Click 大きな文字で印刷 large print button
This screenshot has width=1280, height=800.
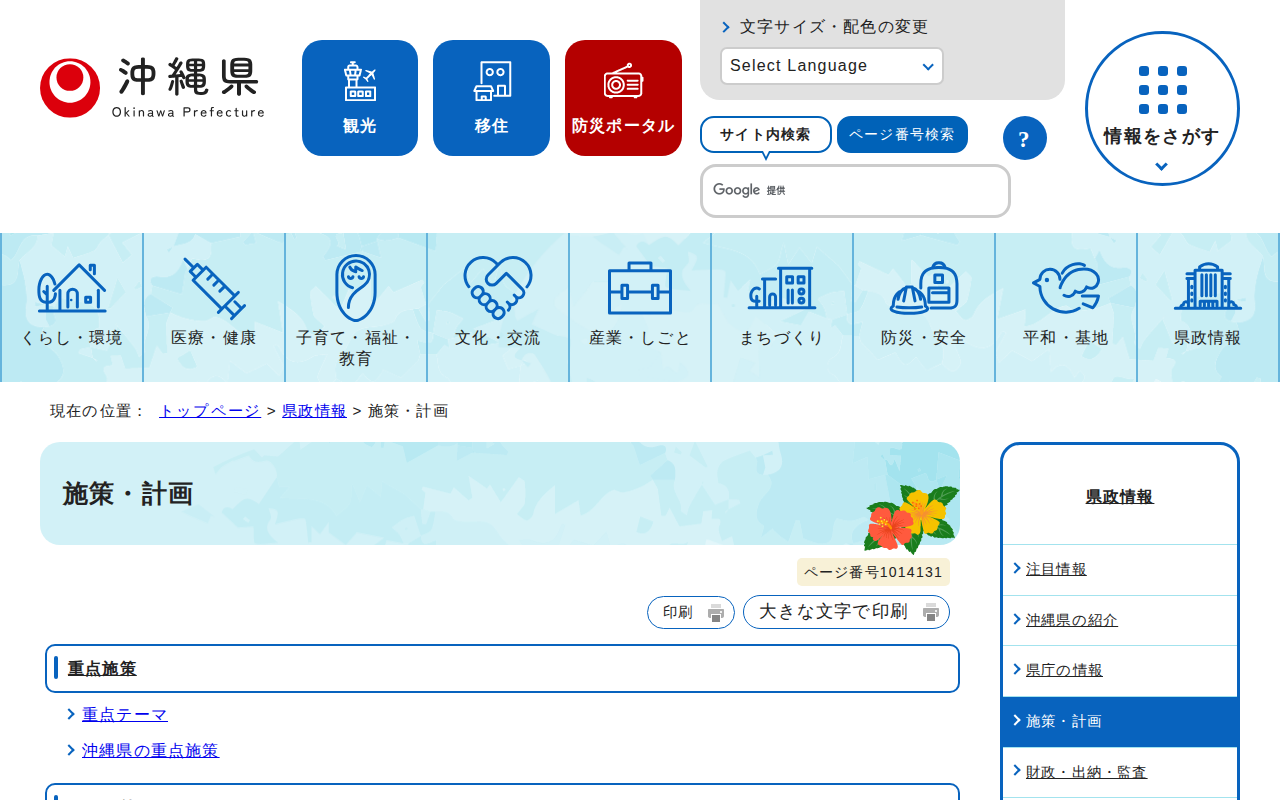coord(846,612)
